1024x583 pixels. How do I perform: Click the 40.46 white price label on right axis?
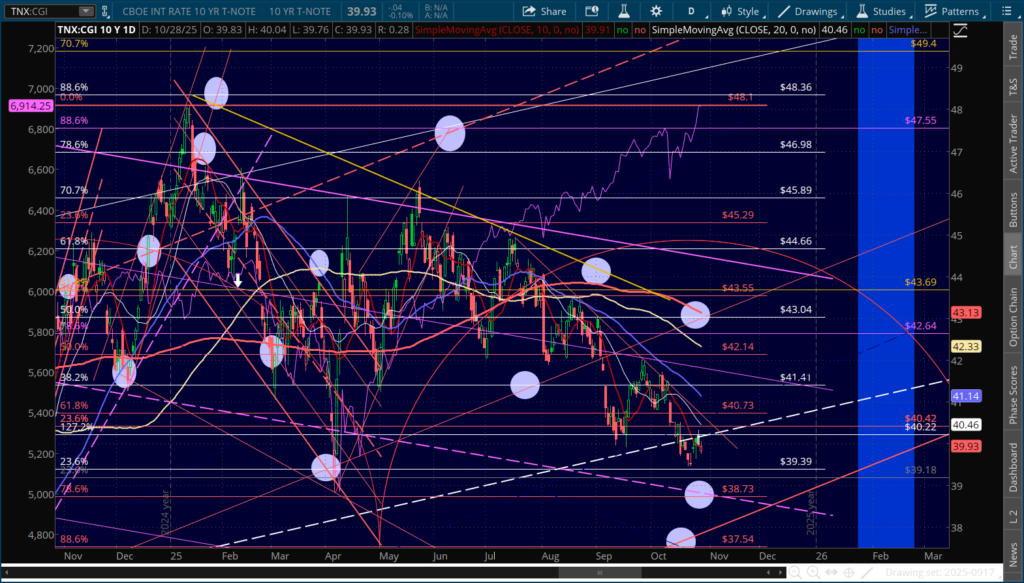[x=967, y=425]
